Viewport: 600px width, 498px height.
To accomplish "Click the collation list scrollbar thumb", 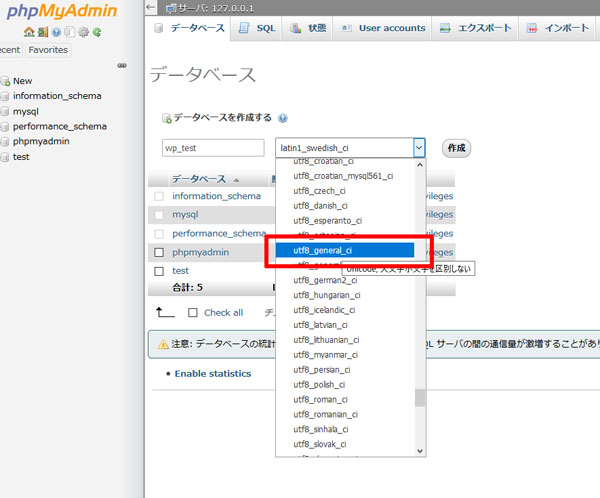I will [x=420, y=398].
